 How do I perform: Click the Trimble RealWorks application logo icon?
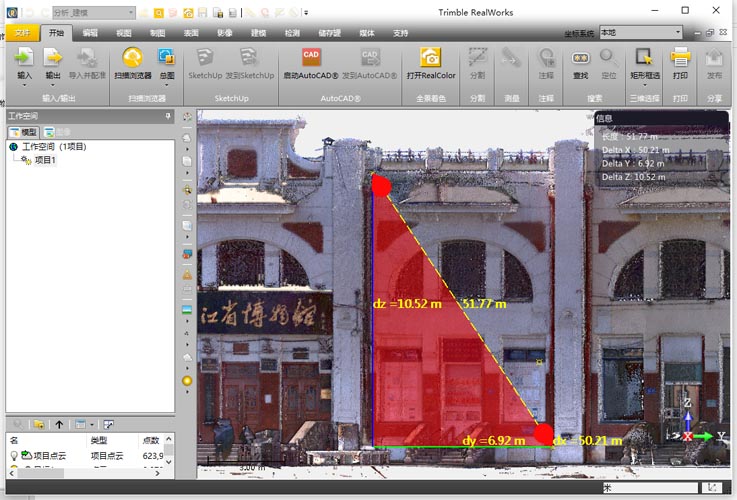12,12
